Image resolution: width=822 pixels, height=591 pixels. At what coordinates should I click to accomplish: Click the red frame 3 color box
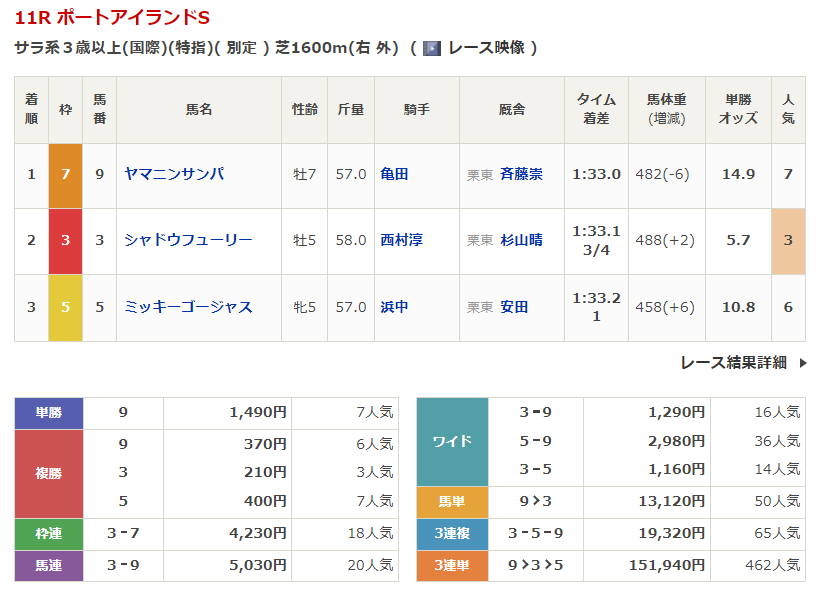click(x=65, y=240)
